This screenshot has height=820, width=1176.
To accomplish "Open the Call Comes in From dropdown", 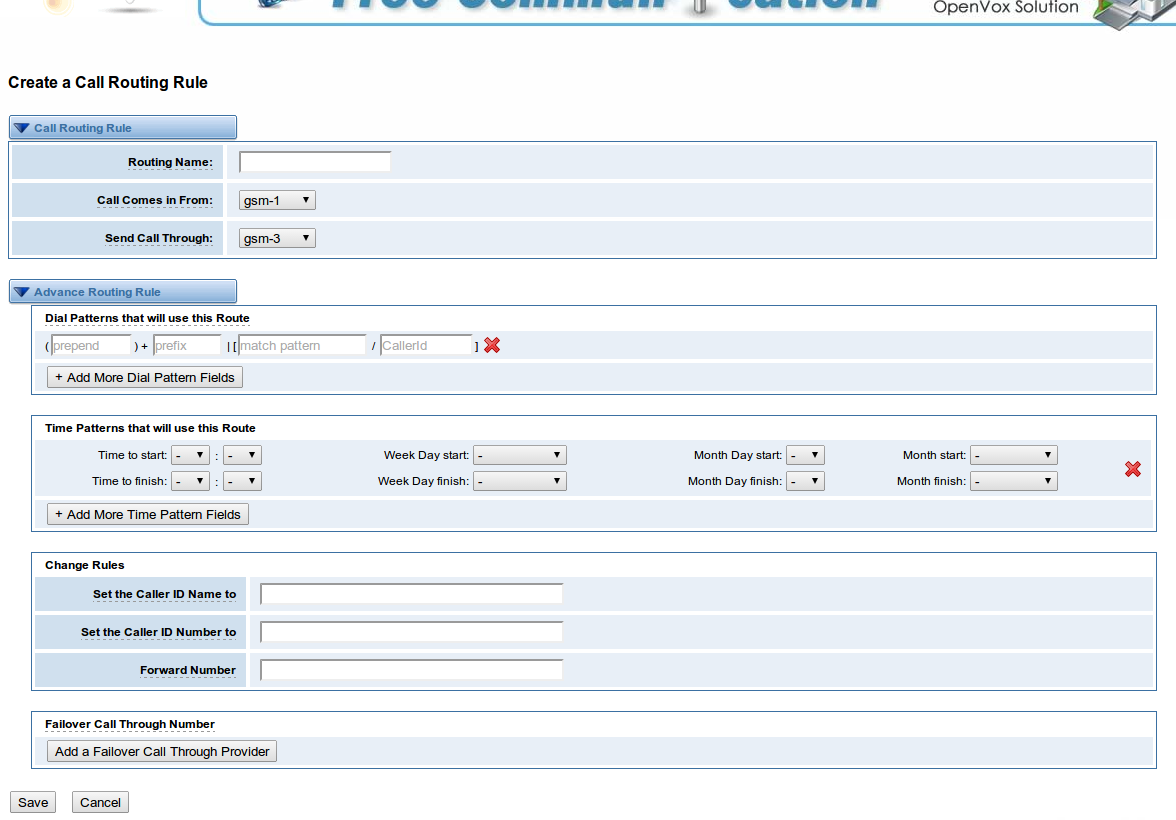I will pyautogui.click(x=277, y=200).
